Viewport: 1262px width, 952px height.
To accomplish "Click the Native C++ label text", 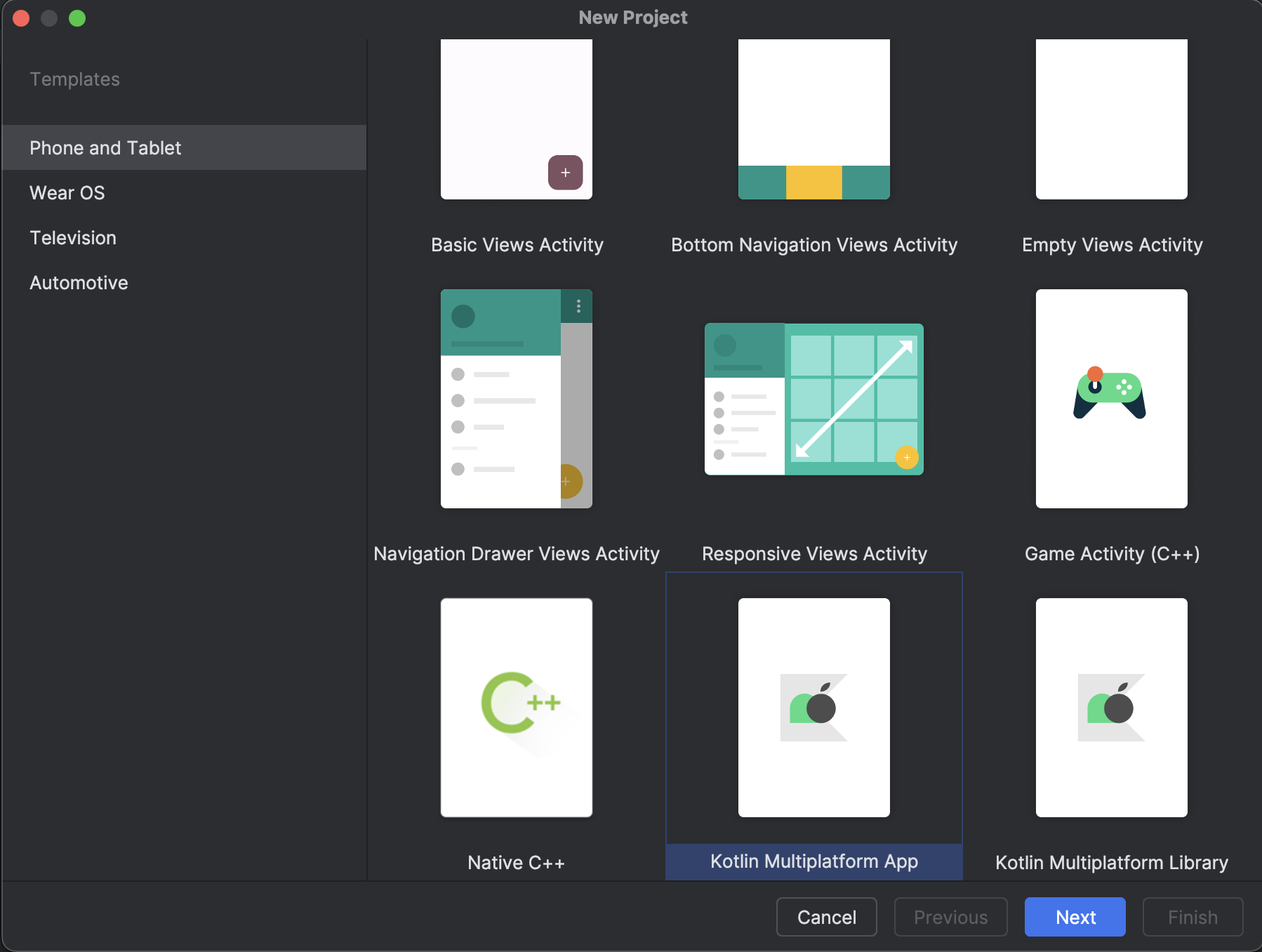I will pos(516,862).
